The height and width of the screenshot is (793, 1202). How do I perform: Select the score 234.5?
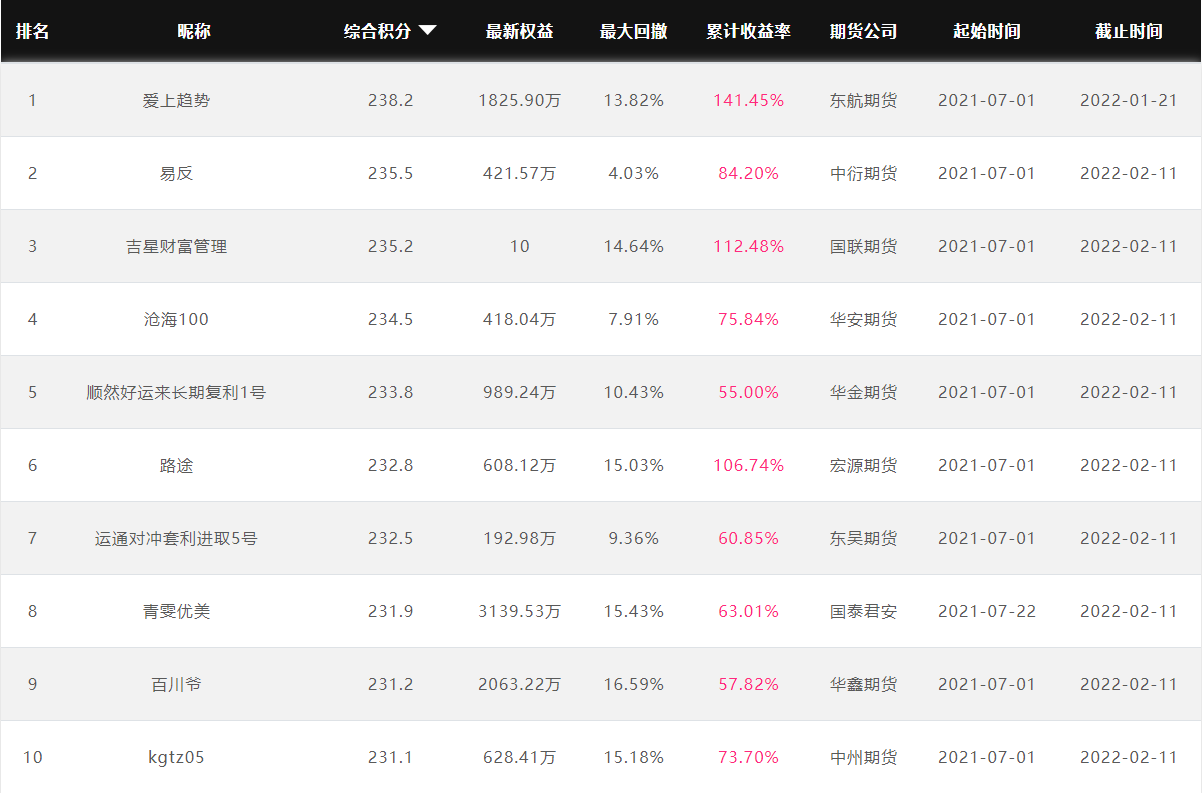[x=390, y=319]
